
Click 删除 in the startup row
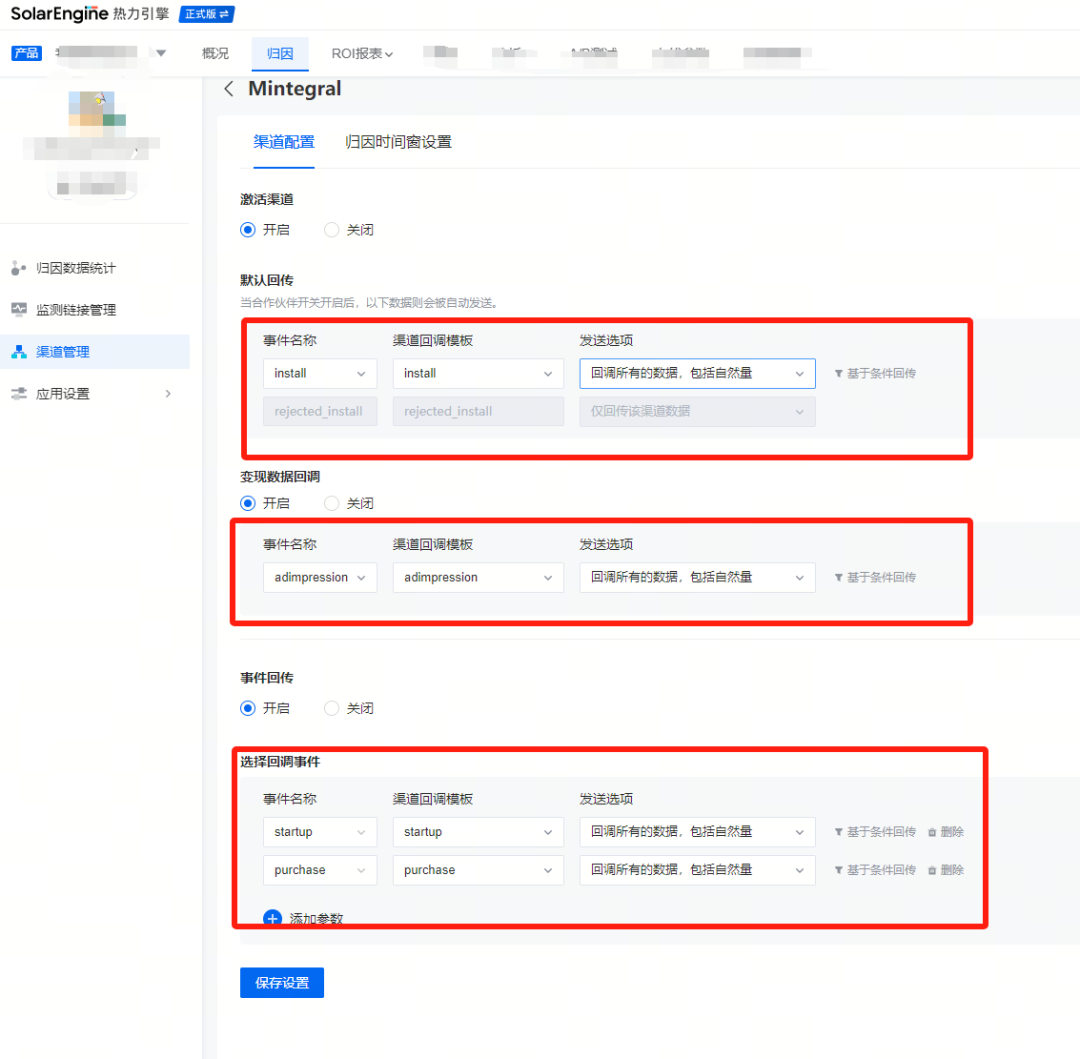click(952, 832)
